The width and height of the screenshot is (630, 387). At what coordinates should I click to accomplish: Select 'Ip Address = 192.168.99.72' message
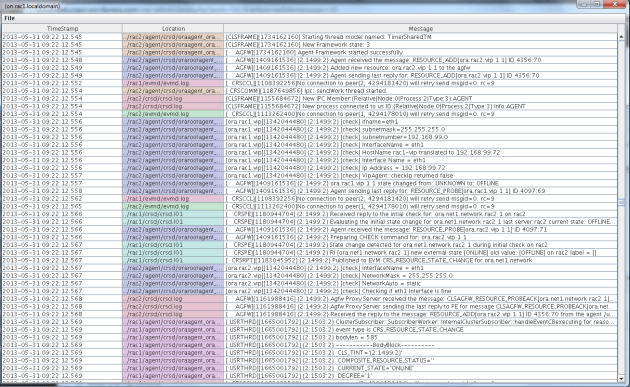point(420,168)
